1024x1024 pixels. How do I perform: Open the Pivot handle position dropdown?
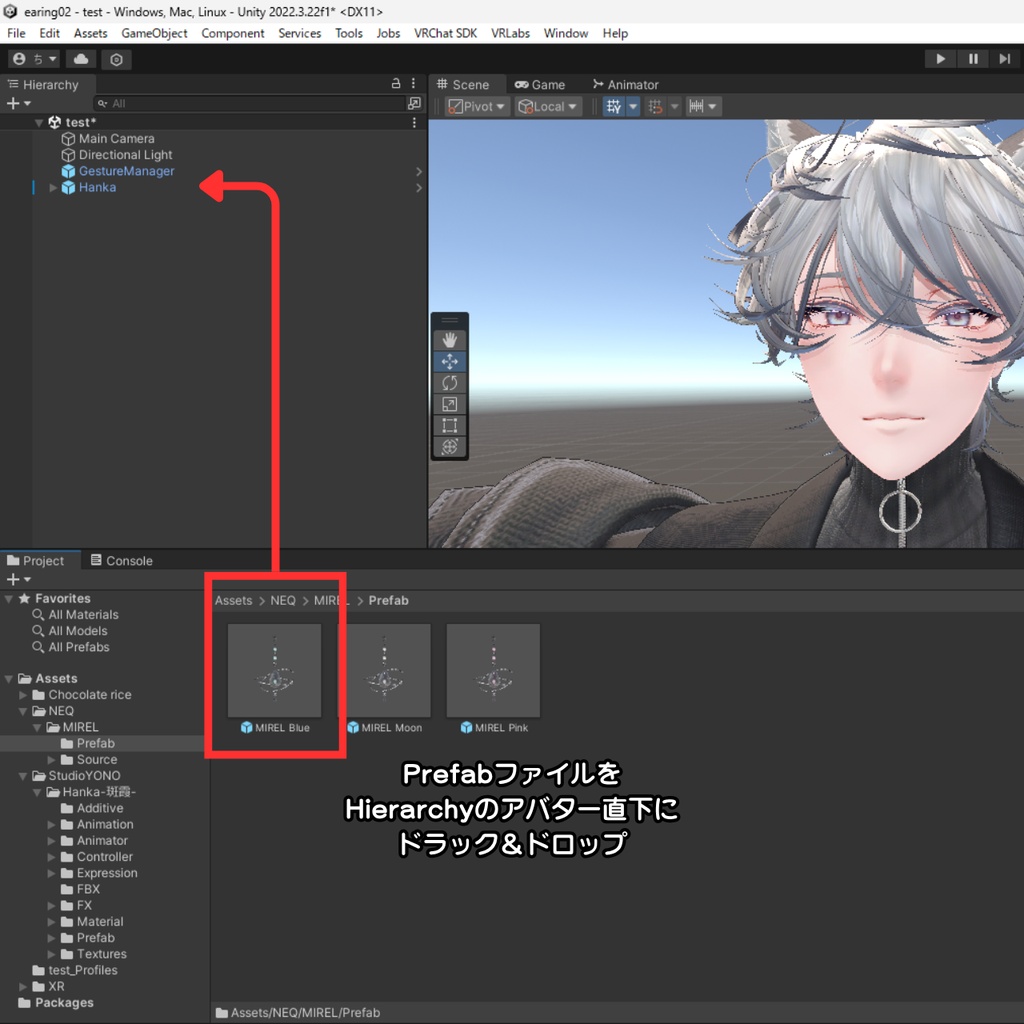click(477, 106)
